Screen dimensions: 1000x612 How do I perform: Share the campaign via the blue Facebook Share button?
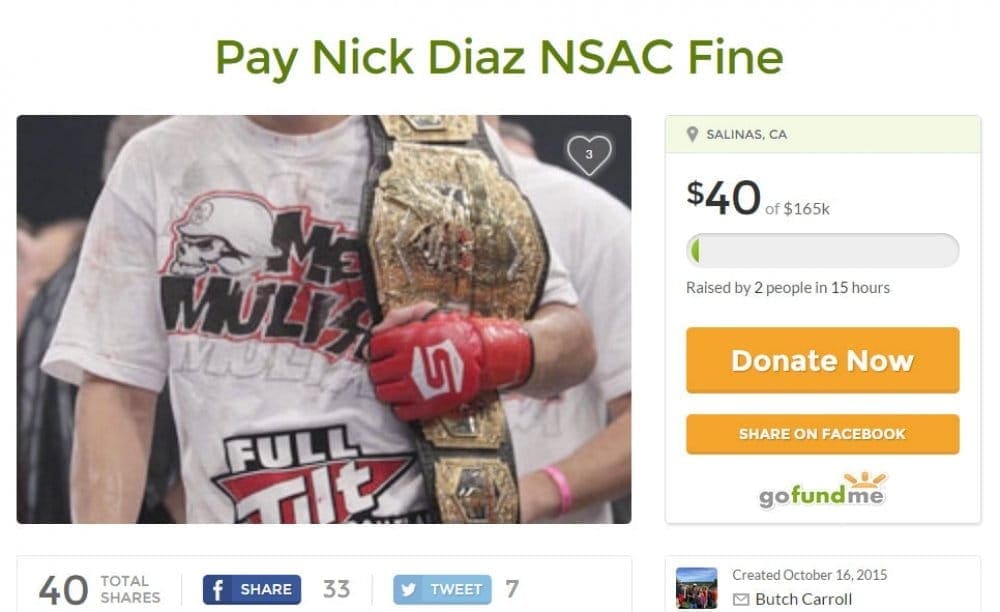252,590
